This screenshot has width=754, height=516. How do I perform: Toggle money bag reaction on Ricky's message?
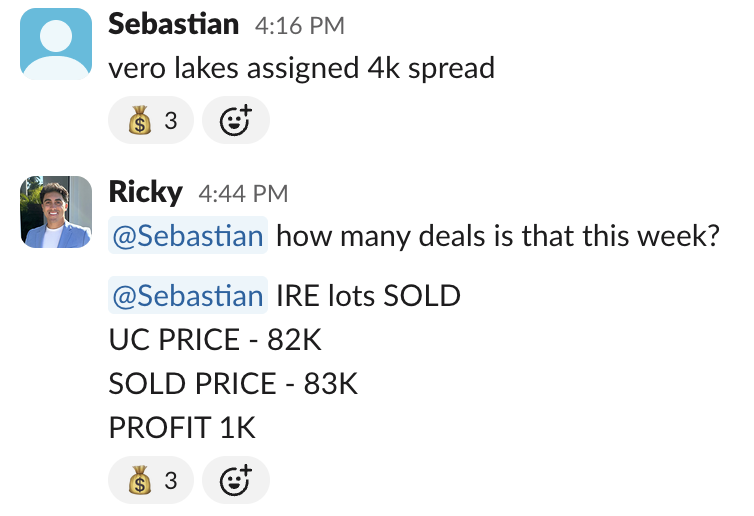point(151,480)
